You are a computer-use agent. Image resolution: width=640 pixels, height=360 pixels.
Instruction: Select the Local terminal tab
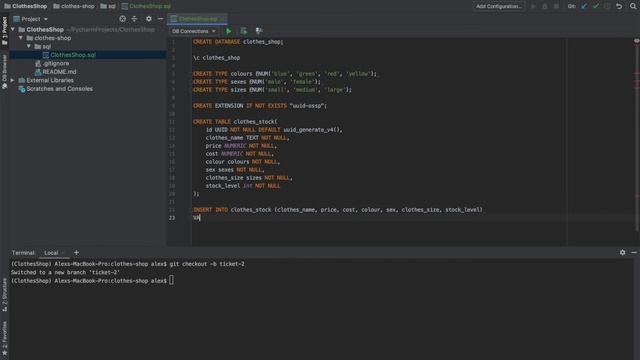pos(51,253)
